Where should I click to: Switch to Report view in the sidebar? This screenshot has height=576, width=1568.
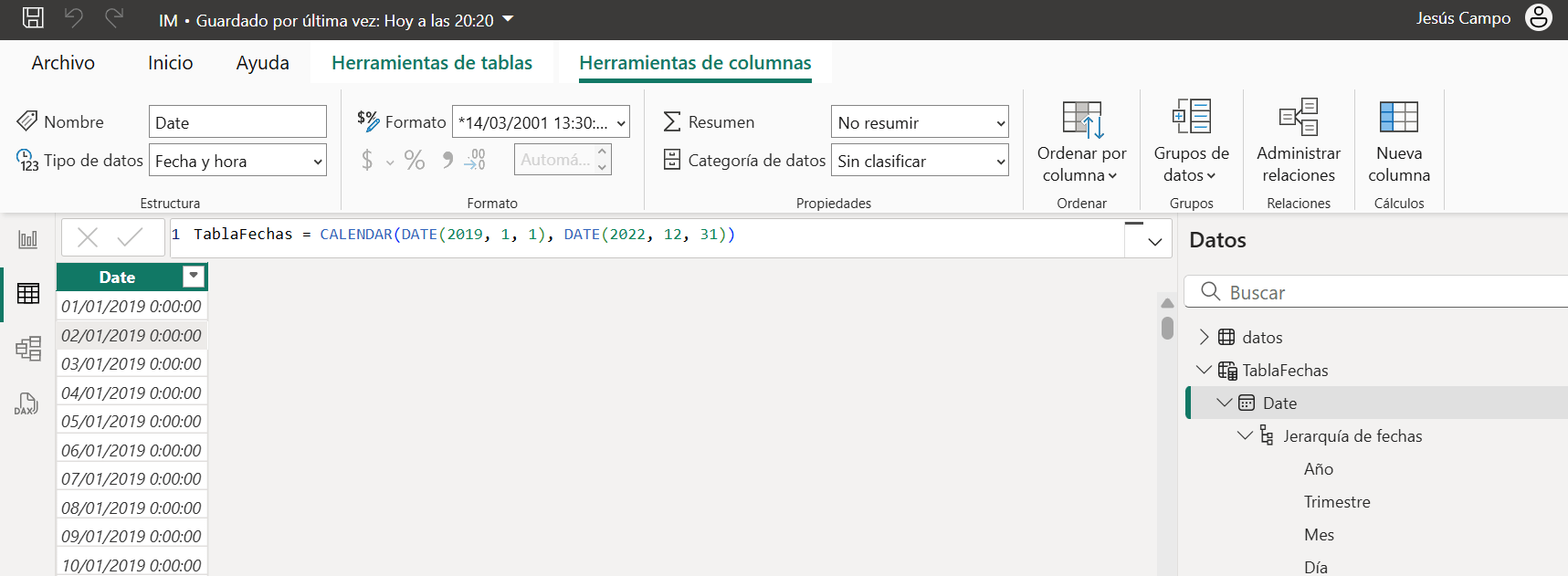click(28, 239)
